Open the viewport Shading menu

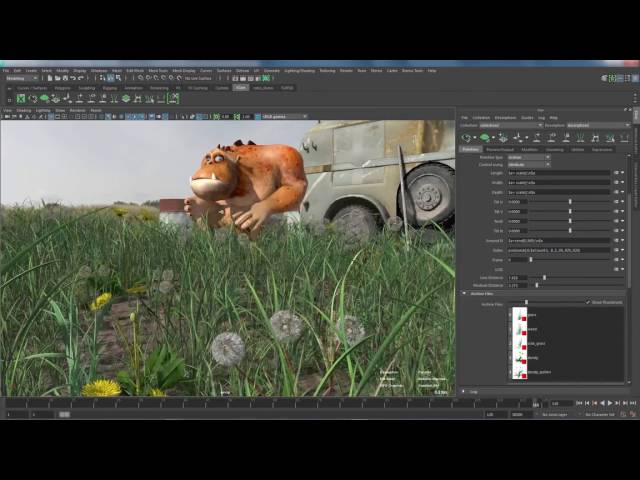pos(24,110)
